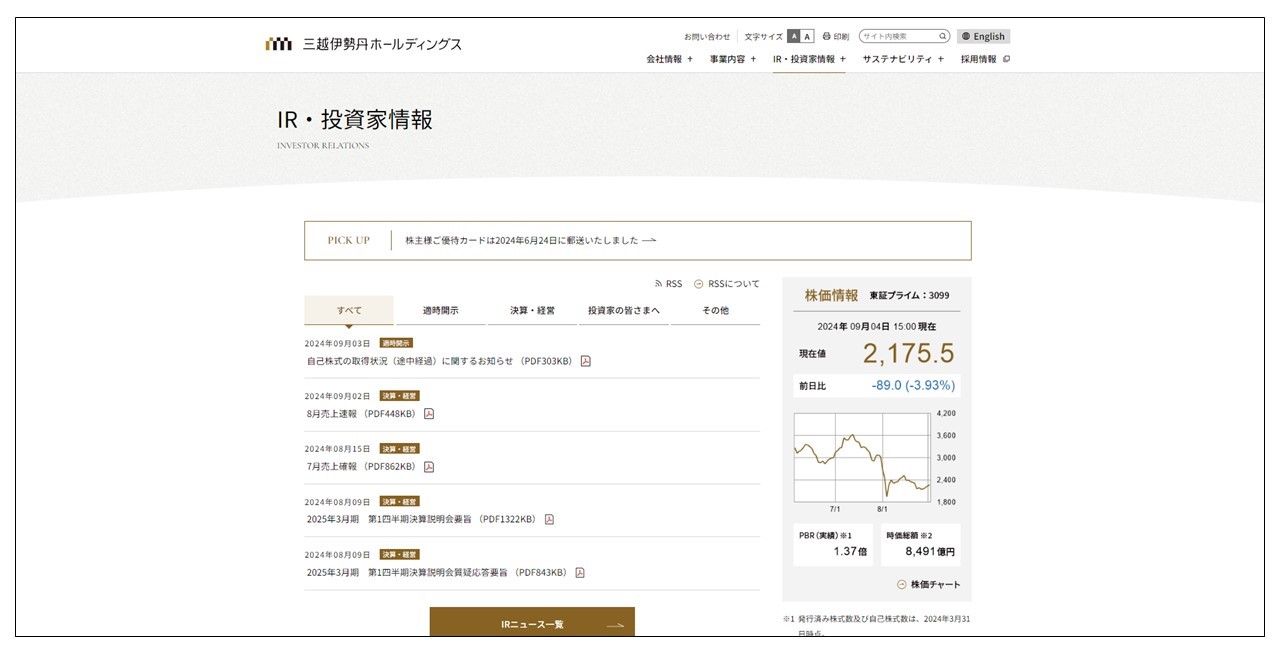Select the その他 news tab
The image size is (1280, 647).
tap(715, 310)
